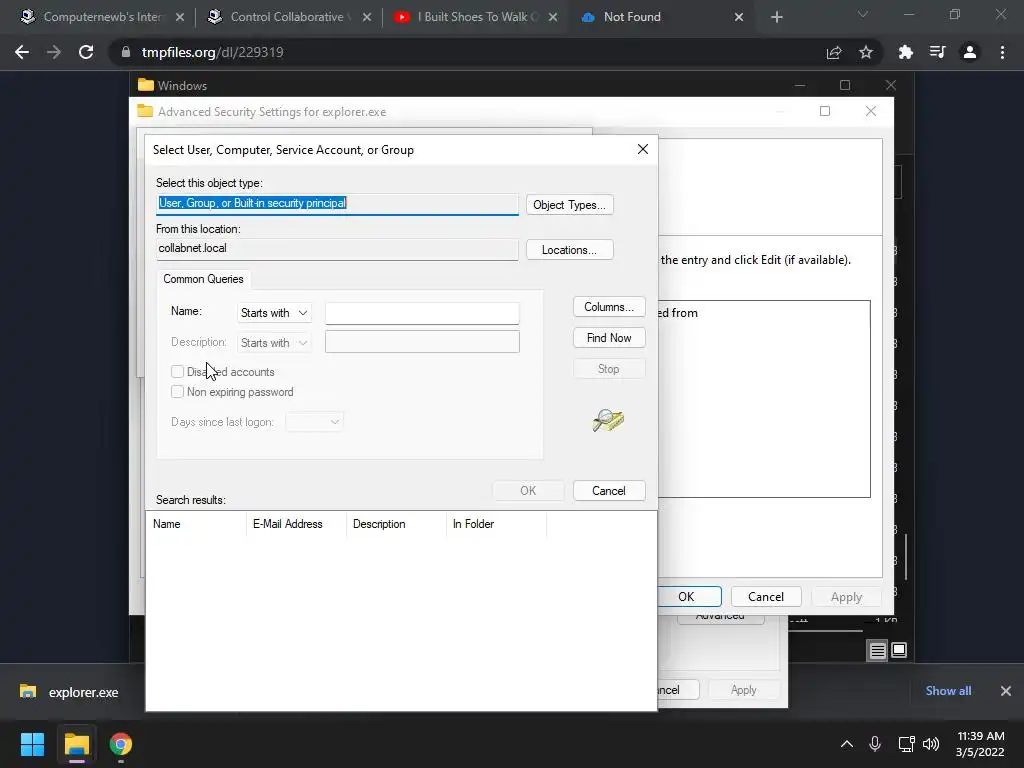Close the Not Found tab
Image resolution: width=1024 pixels, height=768 pixels.
(x=739, y=17)
